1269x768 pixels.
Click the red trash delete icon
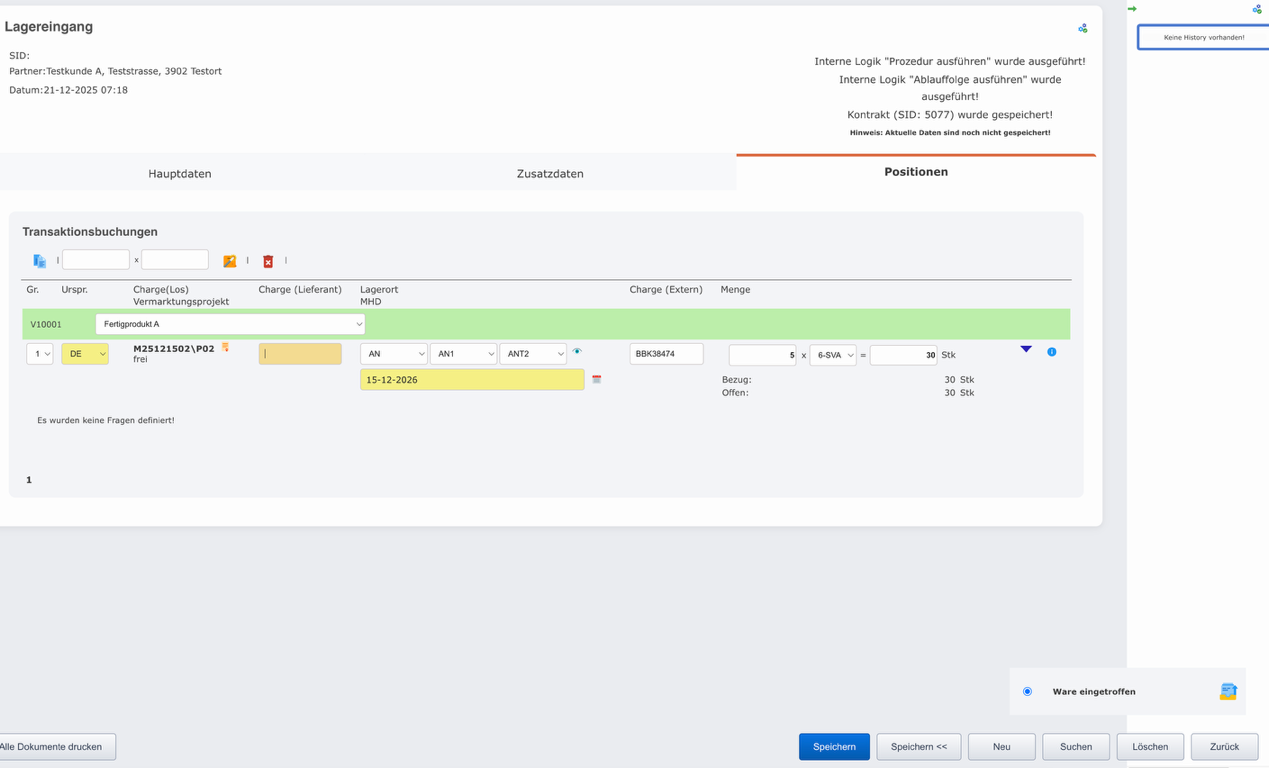click(268, 261)
